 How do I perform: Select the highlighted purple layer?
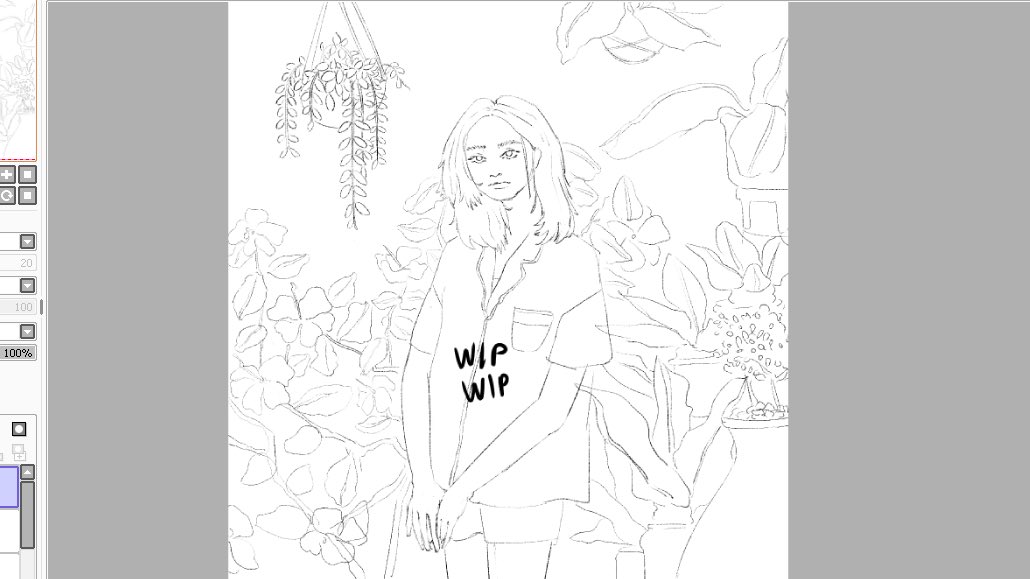(x=9, y=487)
